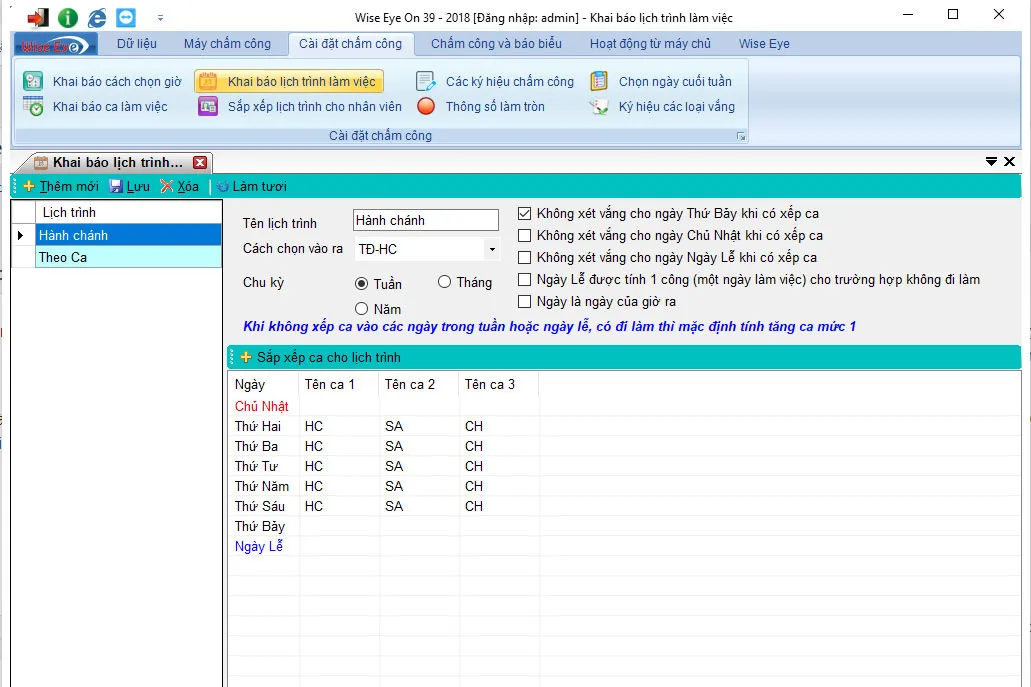Open Các ký hiệu chấm công icon

[426, 82]
